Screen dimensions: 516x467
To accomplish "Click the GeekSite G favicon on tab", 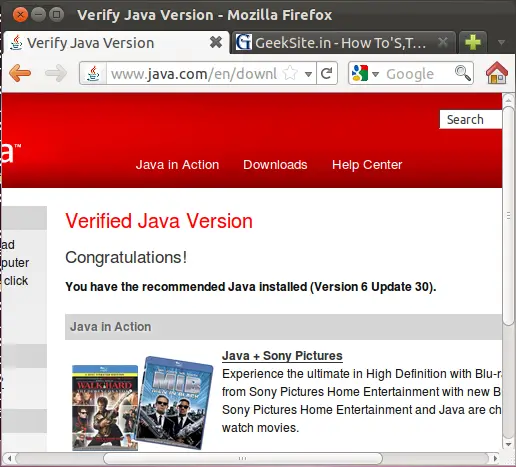I will (x=244, y=42).
